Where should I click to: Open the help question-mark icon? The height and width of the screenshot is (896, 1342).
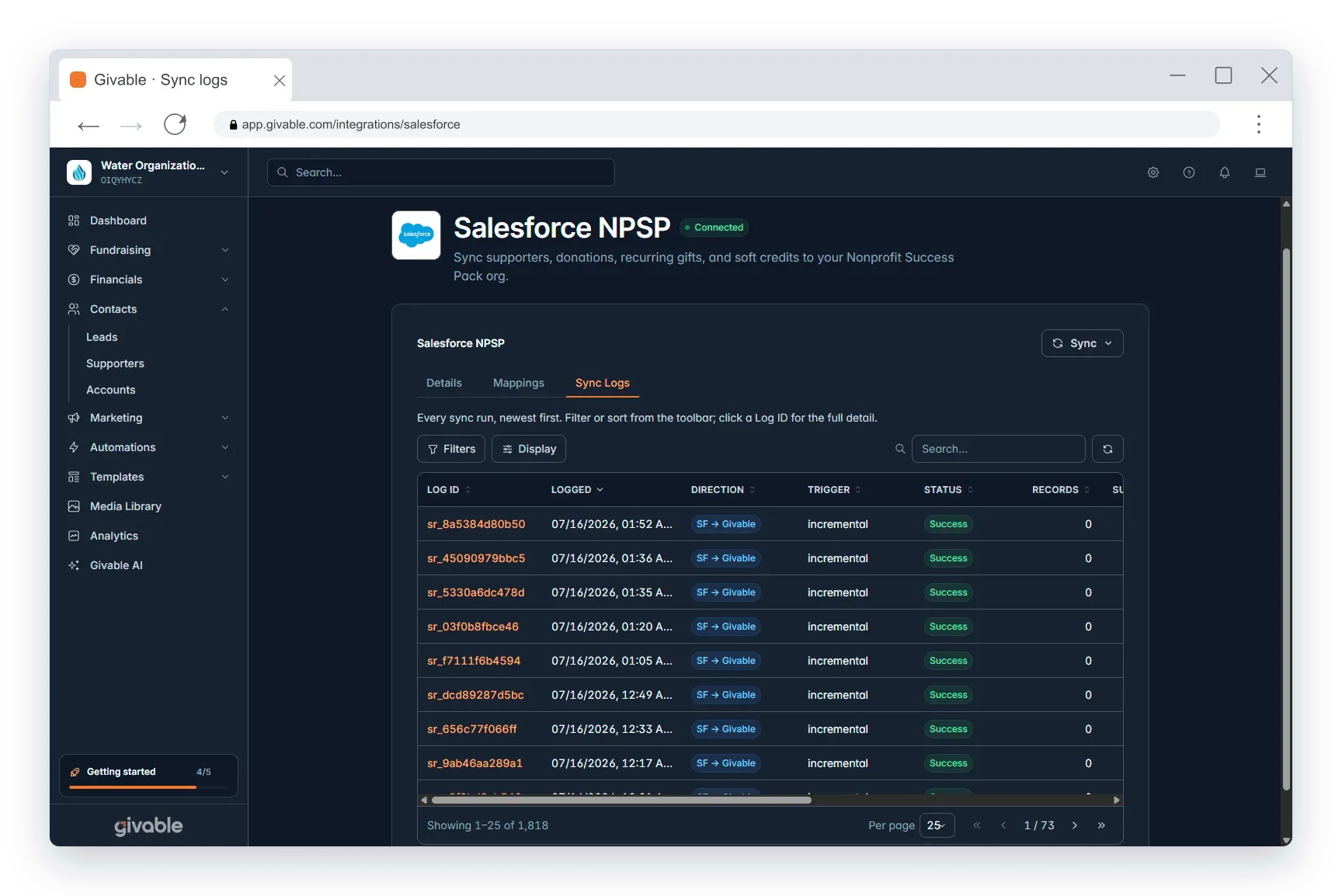pos(1189,172)
